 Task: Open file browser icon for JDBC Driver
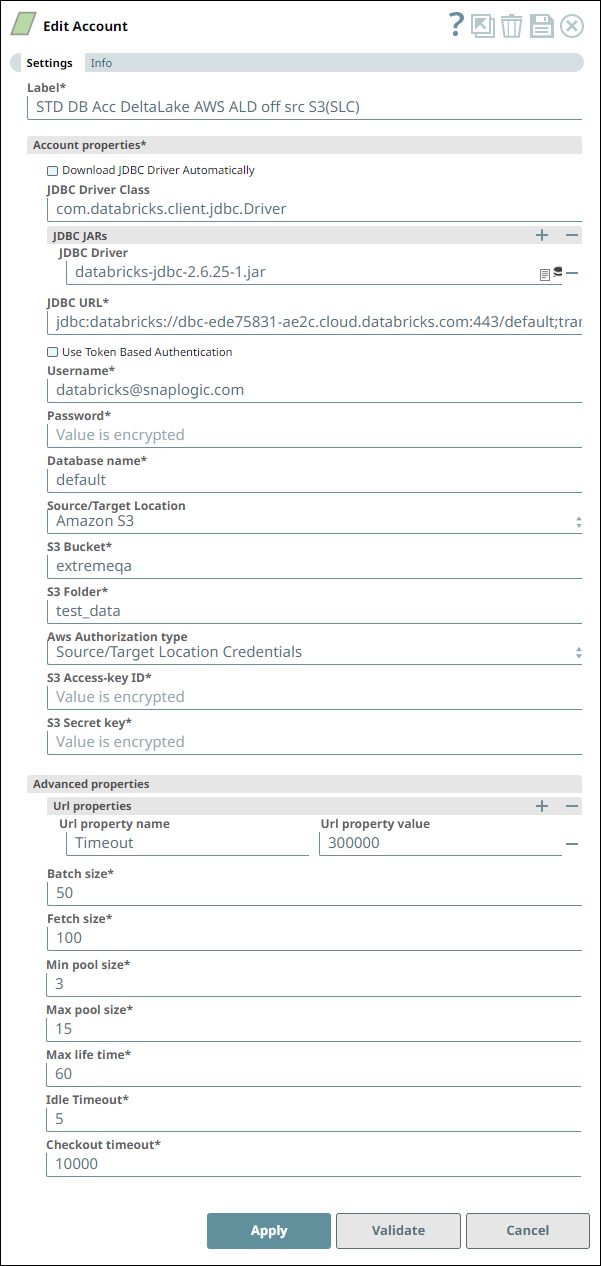[x=545, y=273]
